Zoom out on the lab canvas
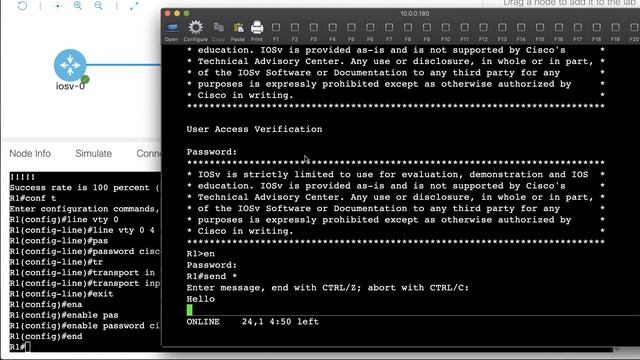 tap(98, 5)
